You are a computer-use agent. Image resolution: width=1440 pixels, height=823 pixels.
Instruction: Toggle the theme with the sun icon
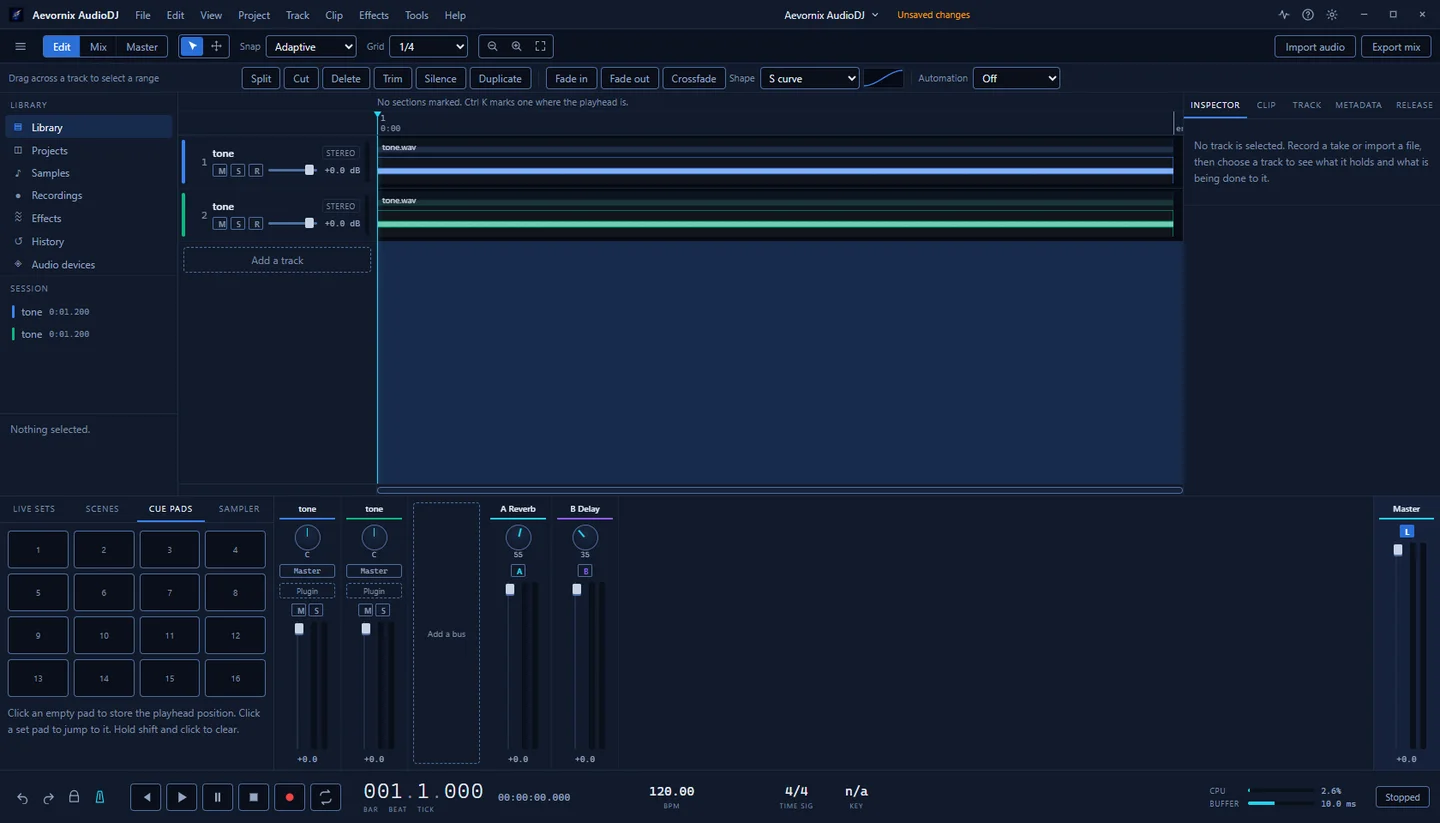(x=1332, y=15)
